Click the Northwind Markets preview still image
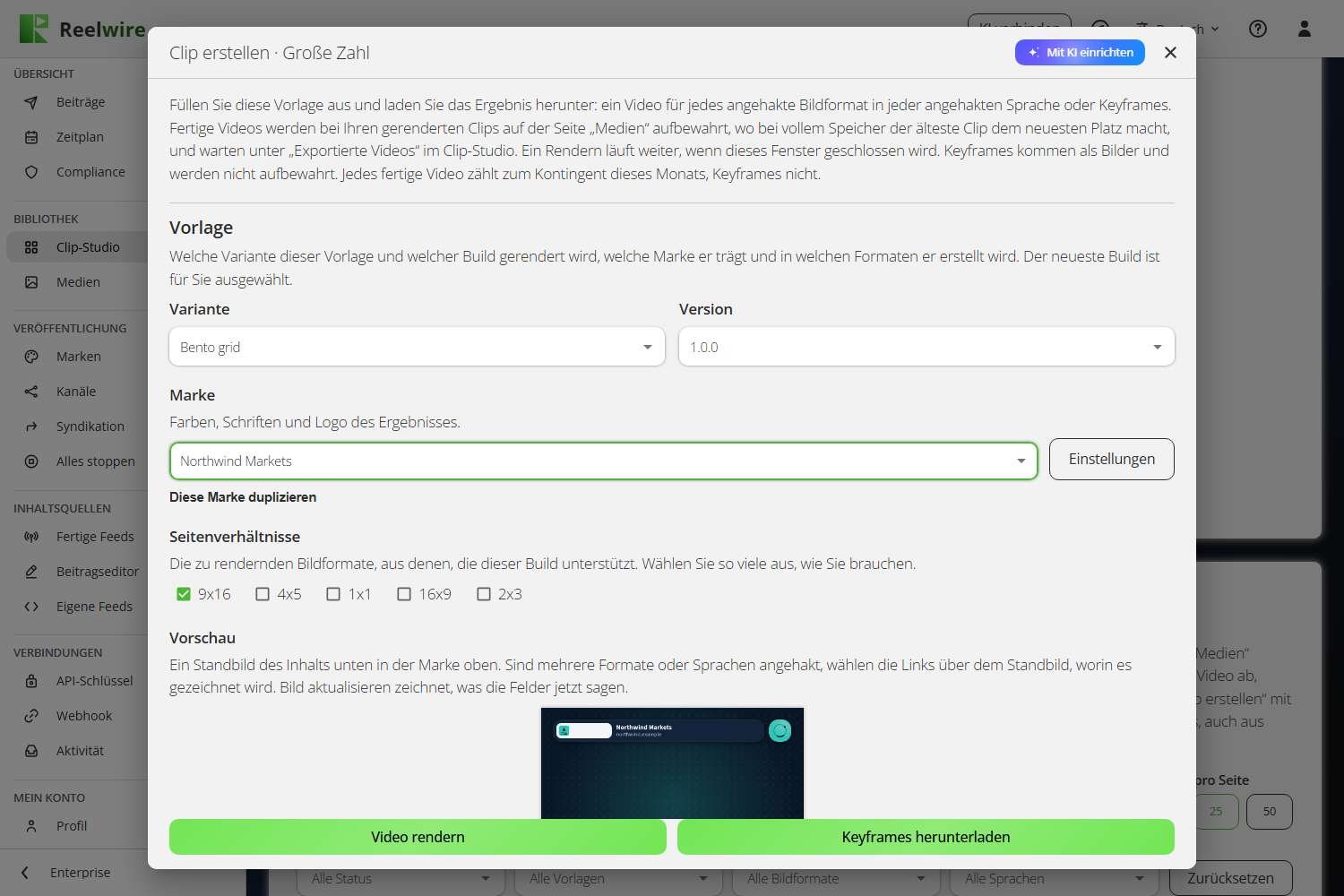 [672, 763]
